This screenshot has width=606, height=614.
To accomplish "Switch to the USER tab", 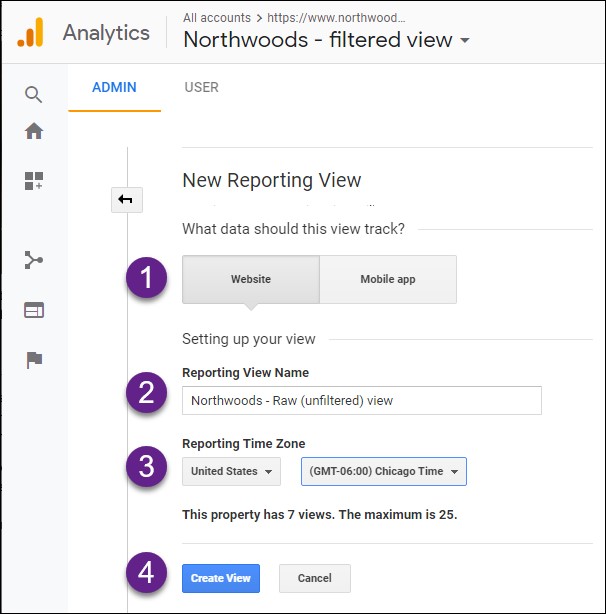I will point(202,87).
